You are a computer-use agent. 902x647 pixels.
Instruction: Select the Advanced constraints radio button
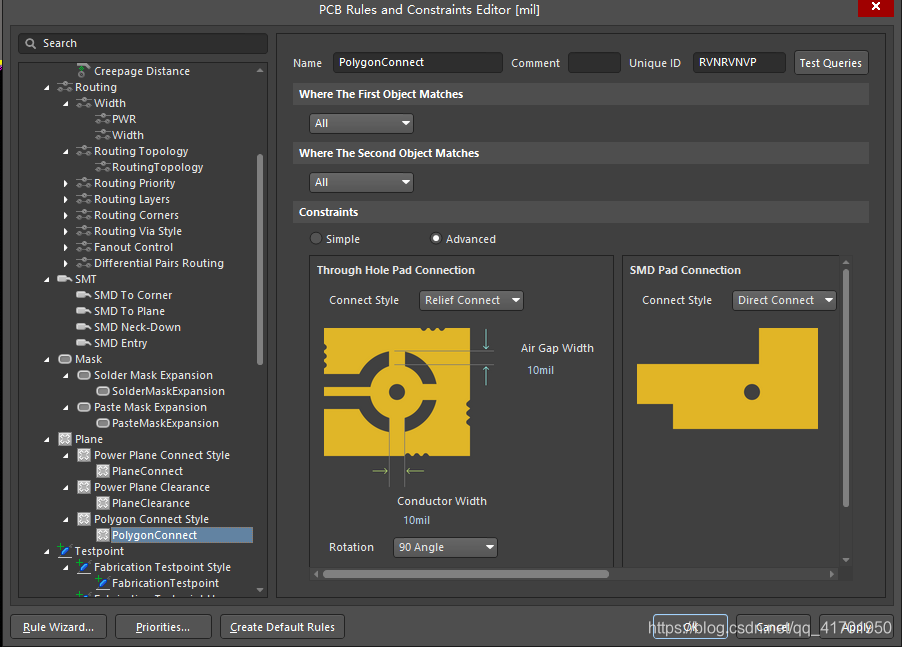pyautogui.click(x=436, y=239)
